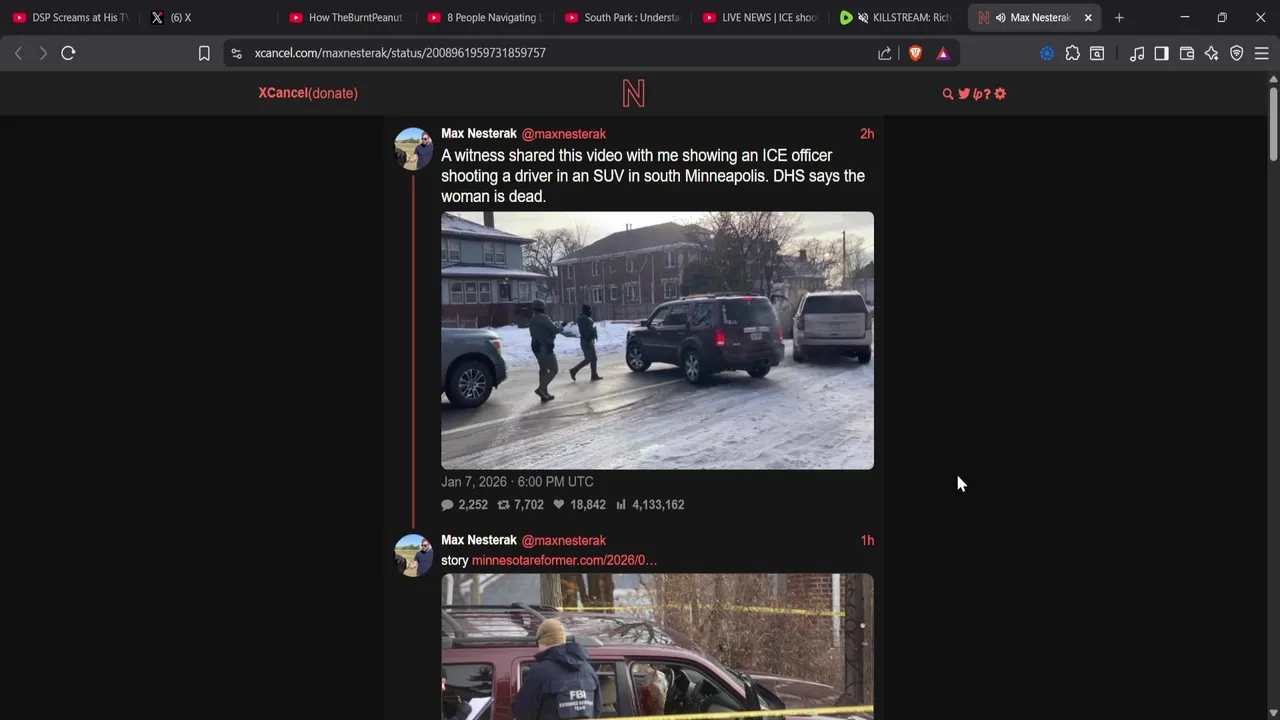Toggle the browser sidebar panel
The image size is (1280, 720).
[1161, 53]
